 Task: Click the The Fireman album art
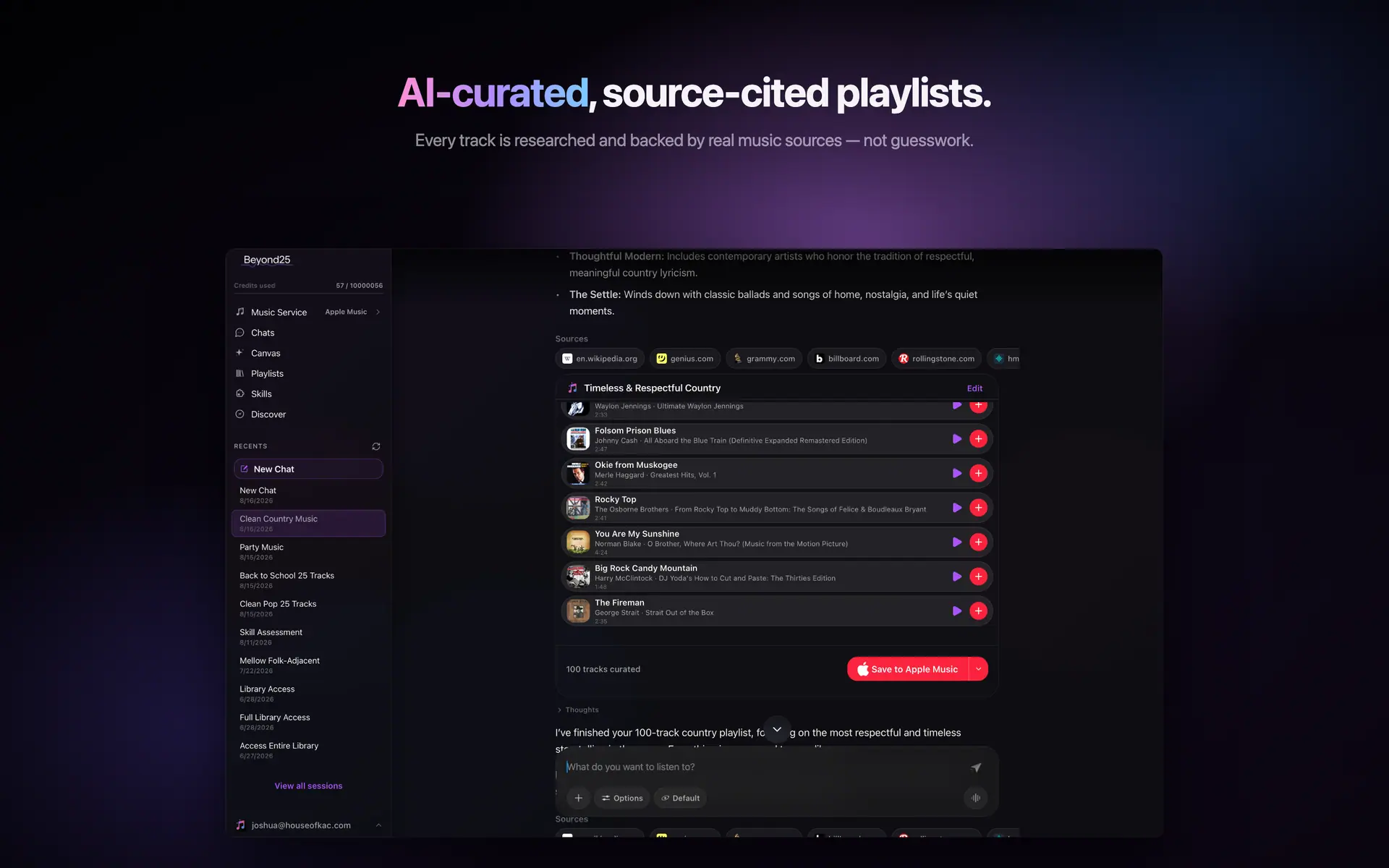578,611
